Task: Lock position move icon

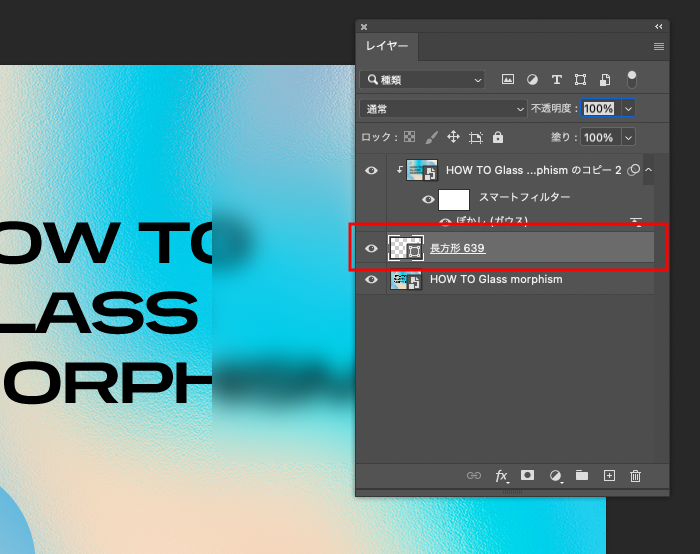Action: tap(453, 137)
